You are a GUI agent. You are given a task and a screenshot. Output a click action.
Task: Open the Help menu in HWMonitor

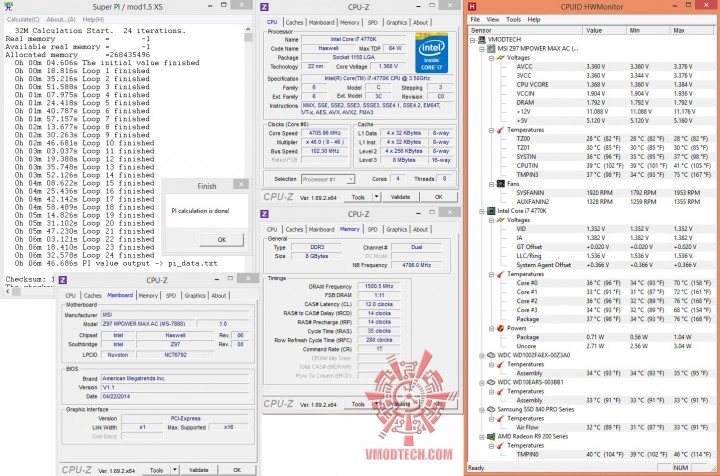534,19
